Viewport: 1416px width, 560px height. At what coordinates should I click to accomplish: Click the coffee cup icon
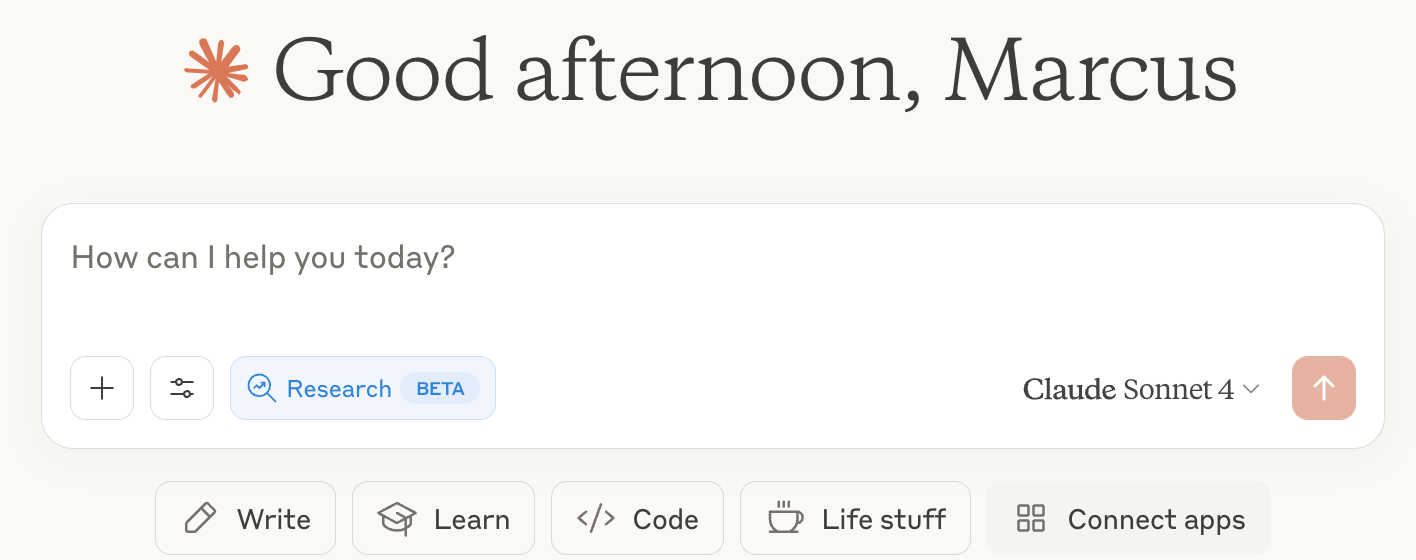[x=785, y=518]
